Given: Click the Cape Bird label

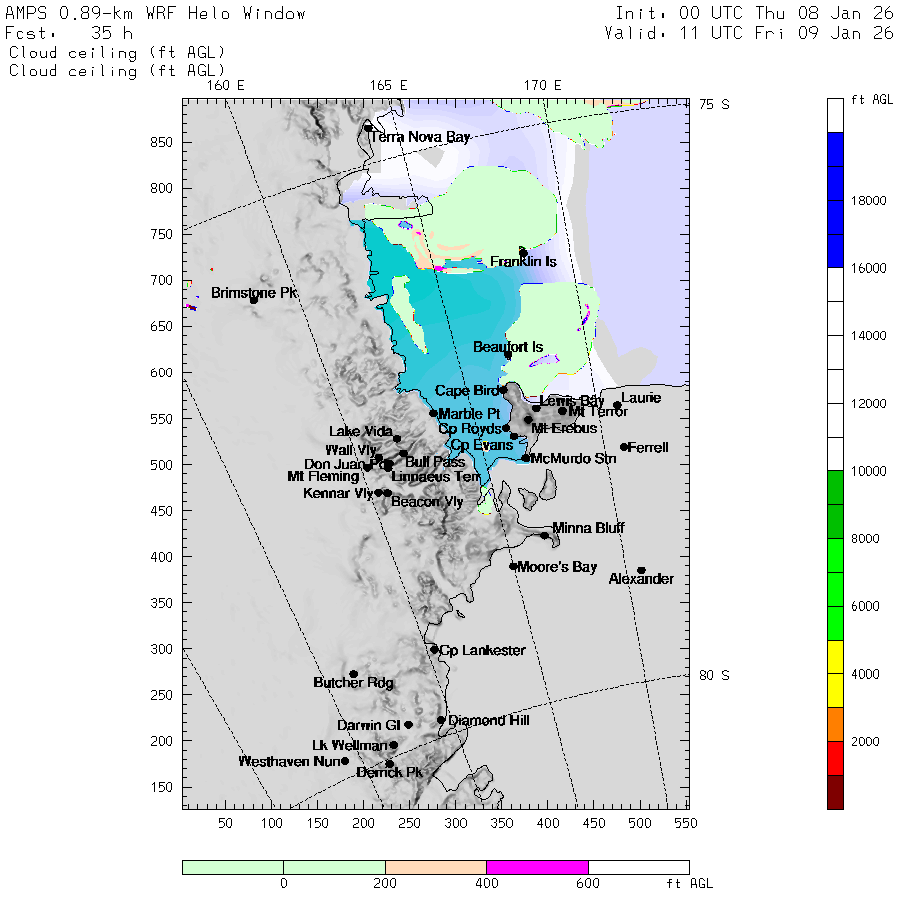Looking at the screenshot, I should tap(467, 390).
